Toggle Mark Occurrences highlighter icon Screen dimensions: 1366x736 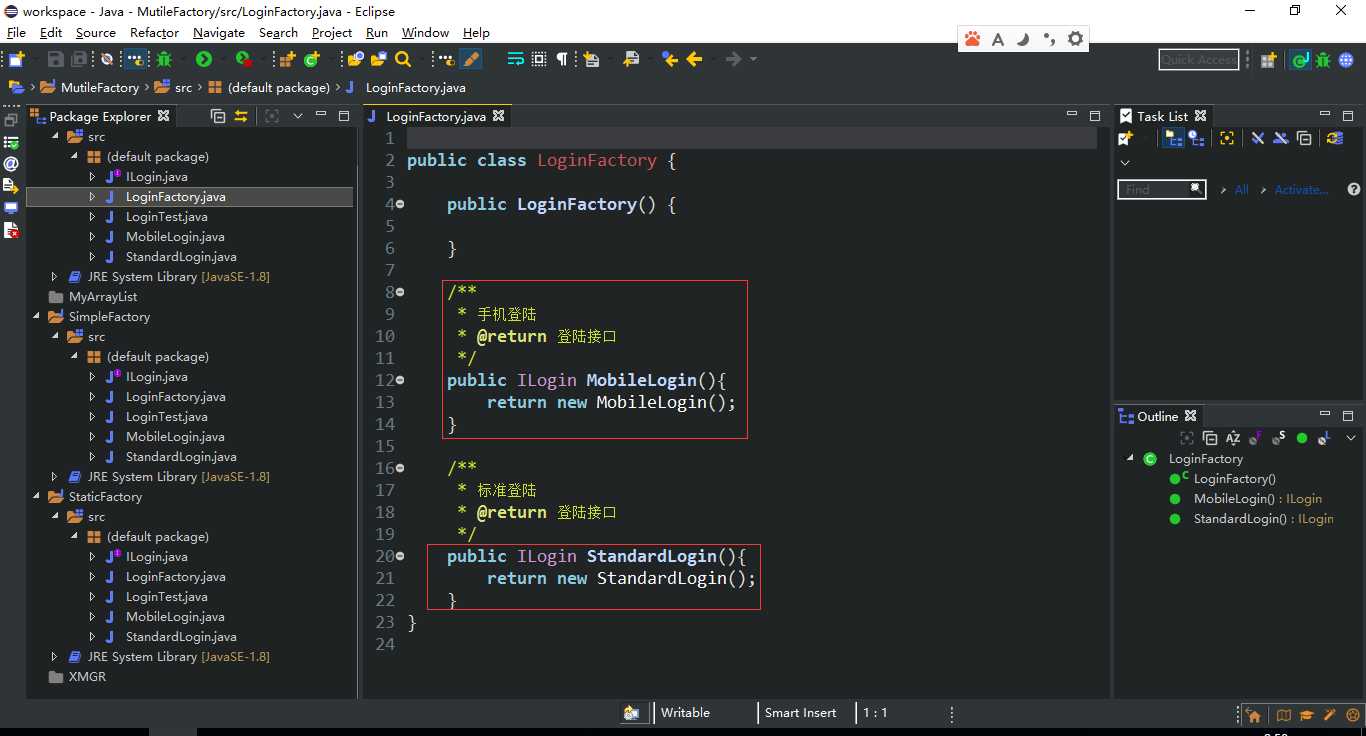pos(470,60)
